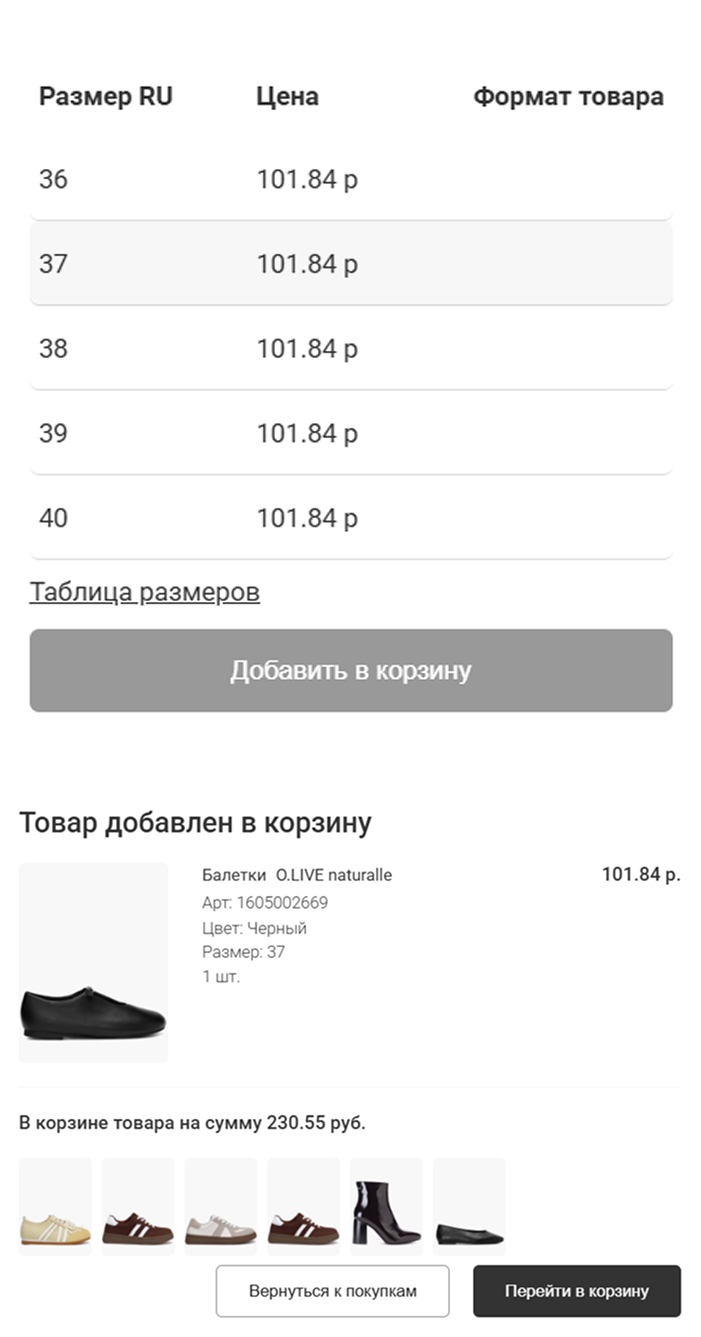
Task: Go to cart via Перейти в корзину
Action: pos(576,1291)
